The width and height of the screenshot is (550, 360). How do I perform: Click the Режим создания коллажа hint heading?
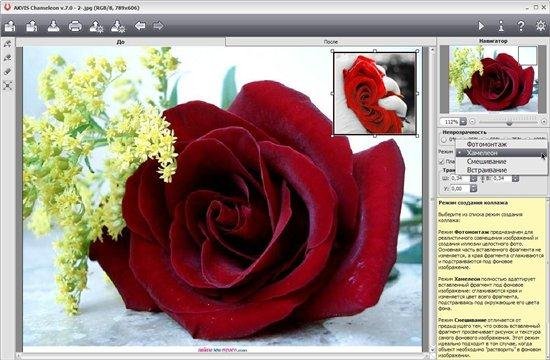pos(473,203)
